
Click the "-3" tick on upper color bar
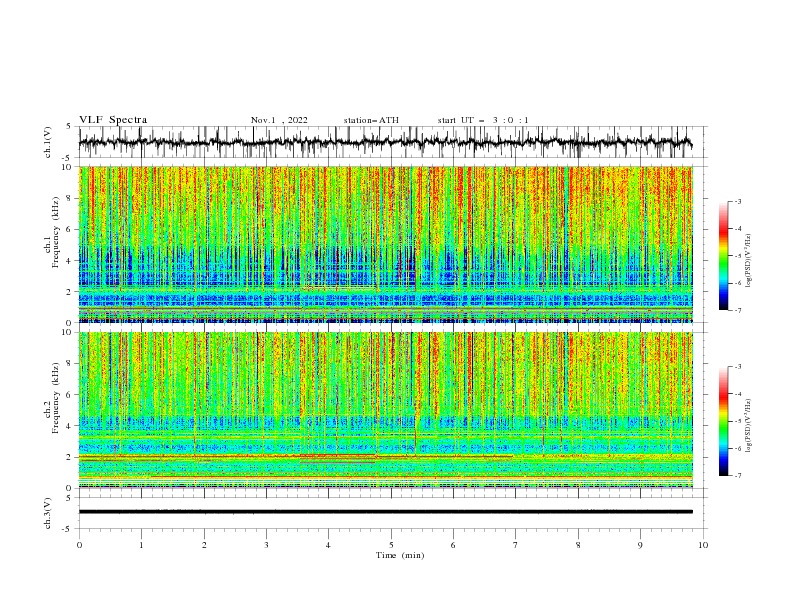click(x=738, y=201)
